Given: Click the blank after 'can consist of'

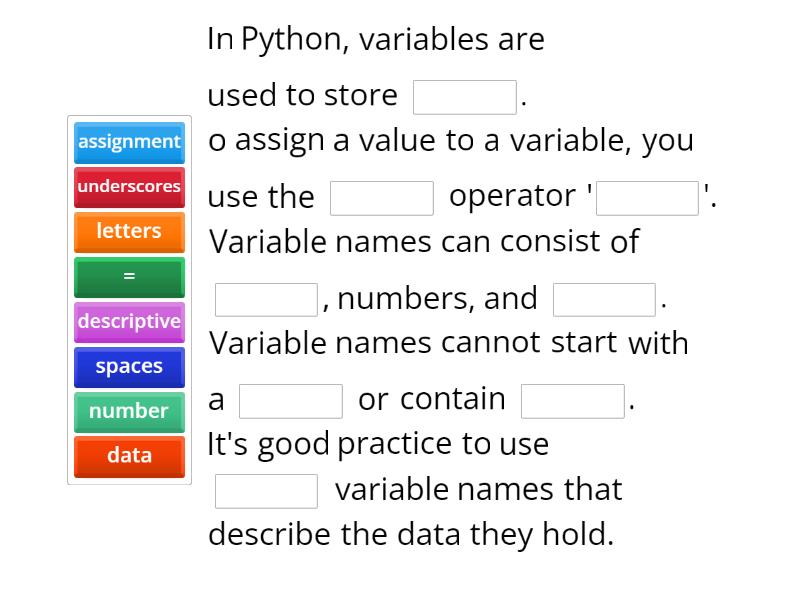Looking at the screenshot, I should [264, 298].
